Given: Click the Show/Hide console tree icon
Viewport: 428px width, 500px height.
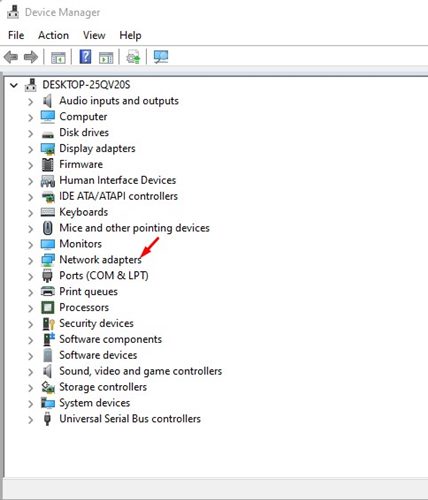Looking at the screenshot, I should point(58,58).
